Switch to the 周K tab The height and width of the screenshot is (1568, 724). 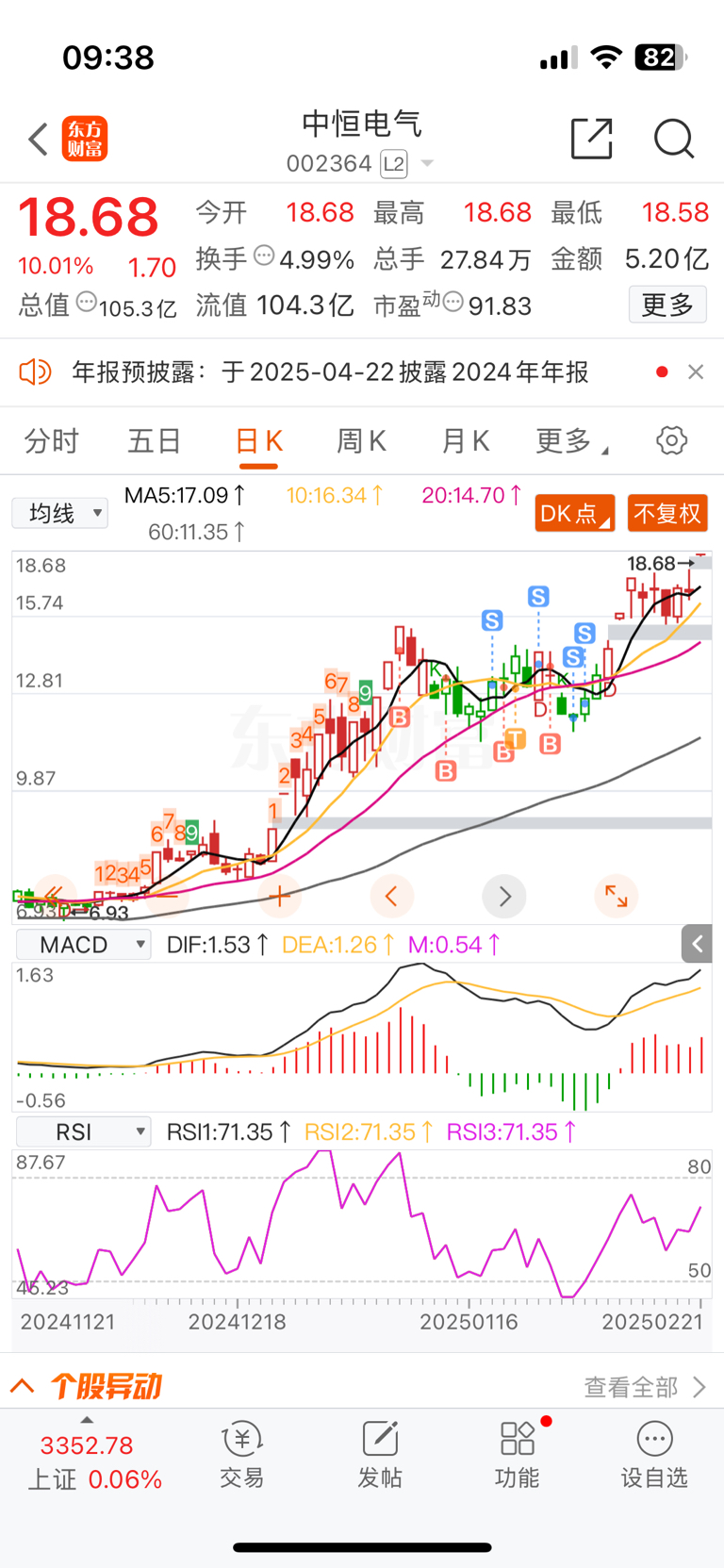coord(361,441)
